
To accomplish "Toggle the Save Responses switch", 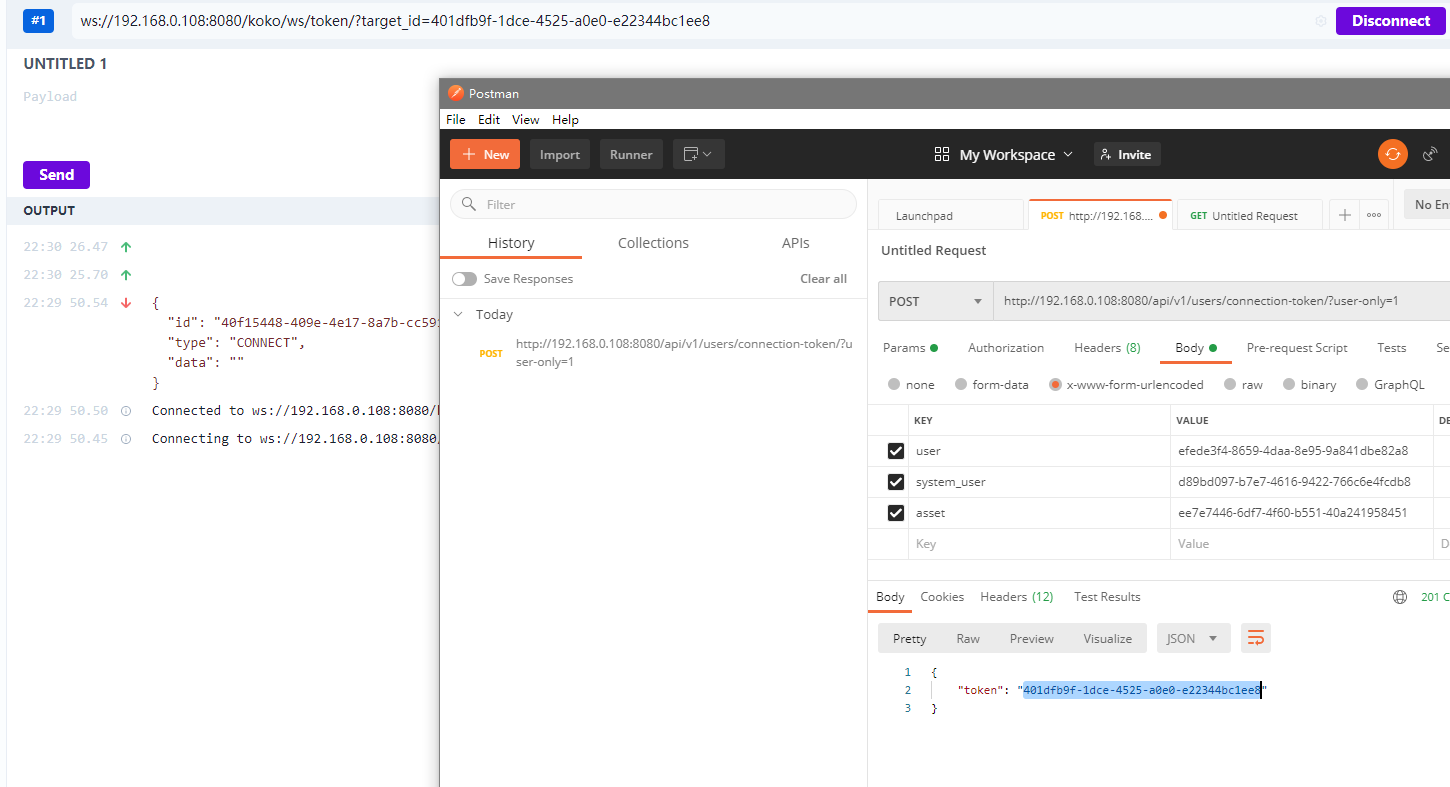I will coord(464,279).
